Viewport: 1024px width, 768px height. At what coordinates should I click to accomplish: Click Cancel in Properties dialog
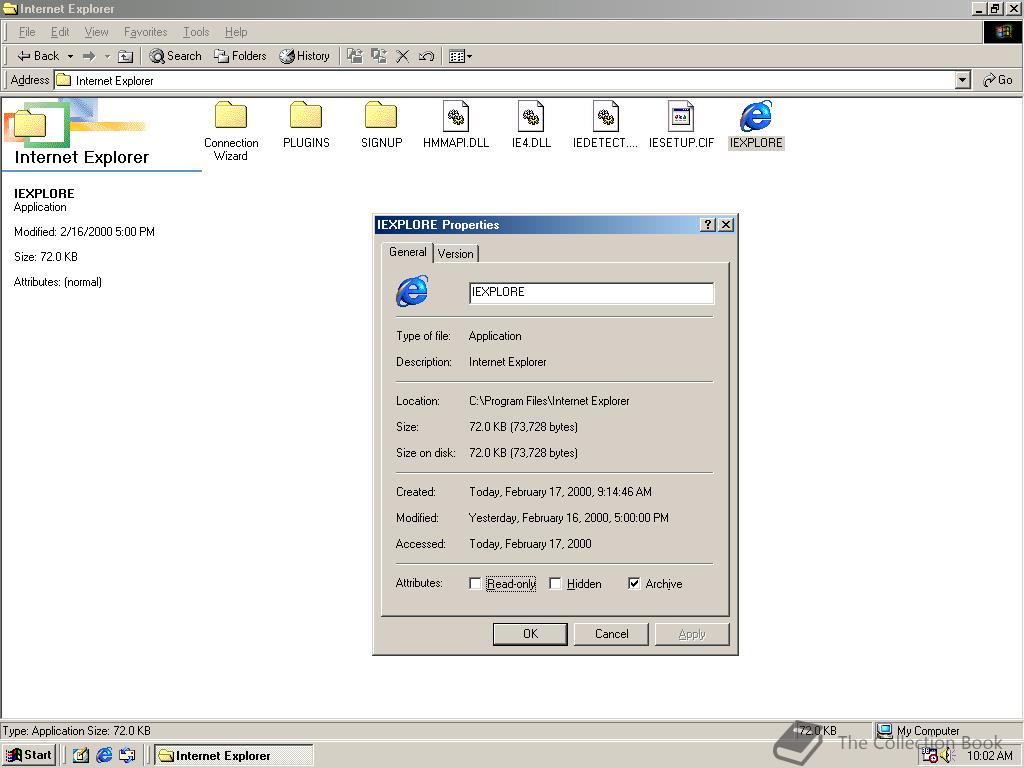[x=611, y=633]
